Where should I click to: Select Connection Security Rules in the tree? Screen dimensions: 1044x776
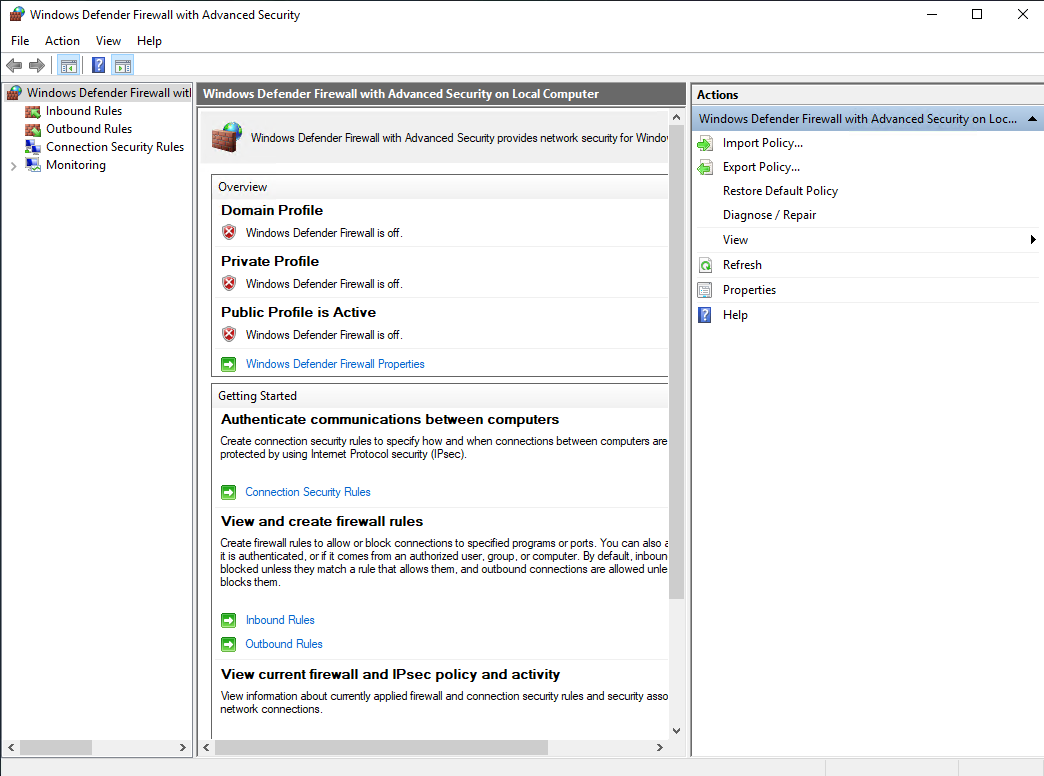coord(113,146)
